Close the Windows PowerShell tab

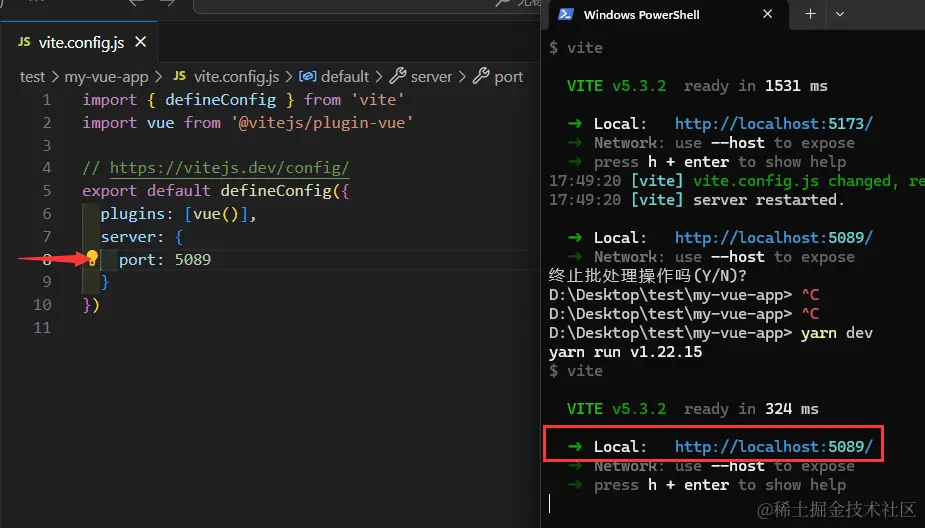pyautogui.click(x=767, y=14)
